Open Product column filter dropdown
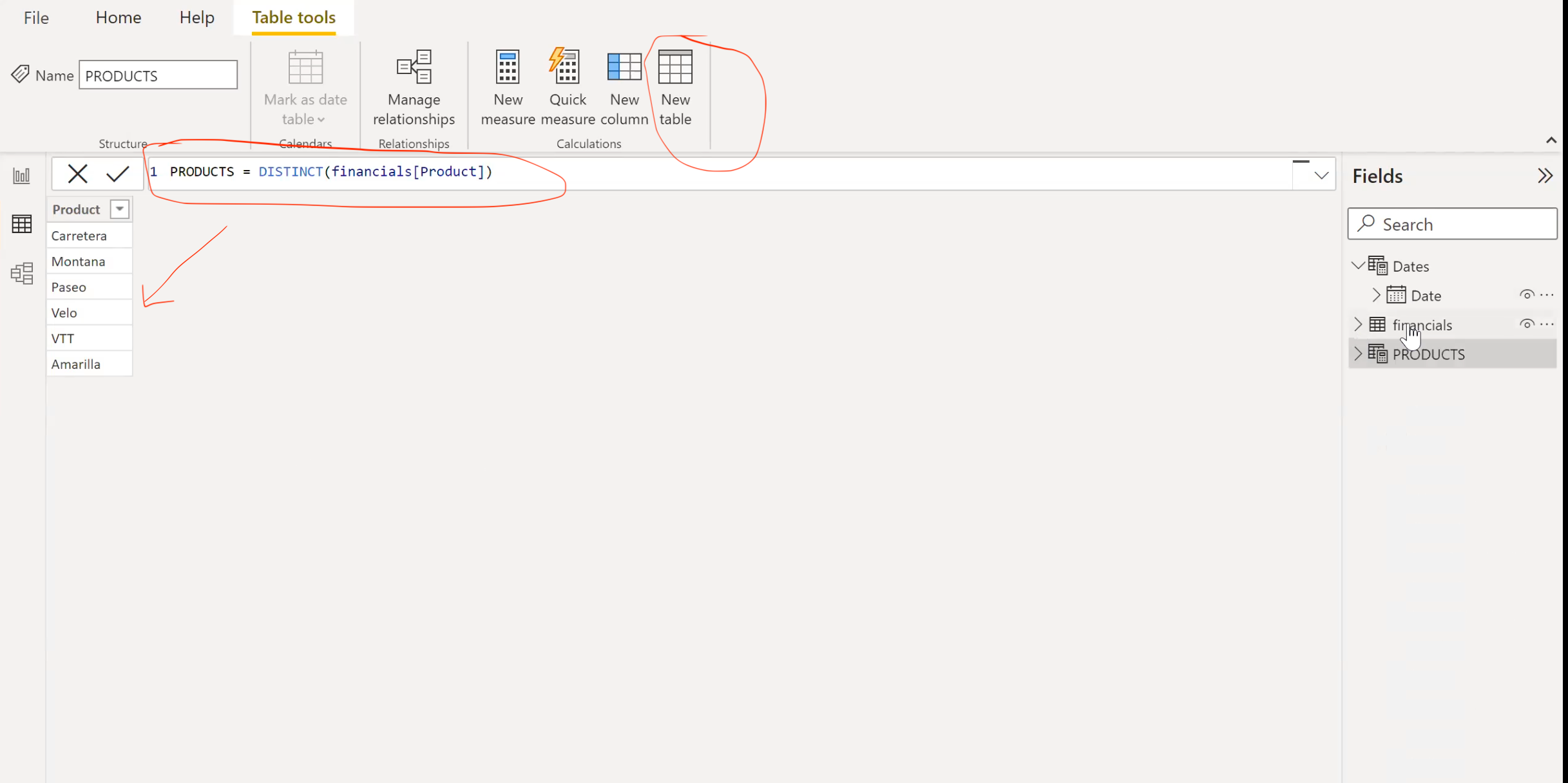 pos(119,209)
